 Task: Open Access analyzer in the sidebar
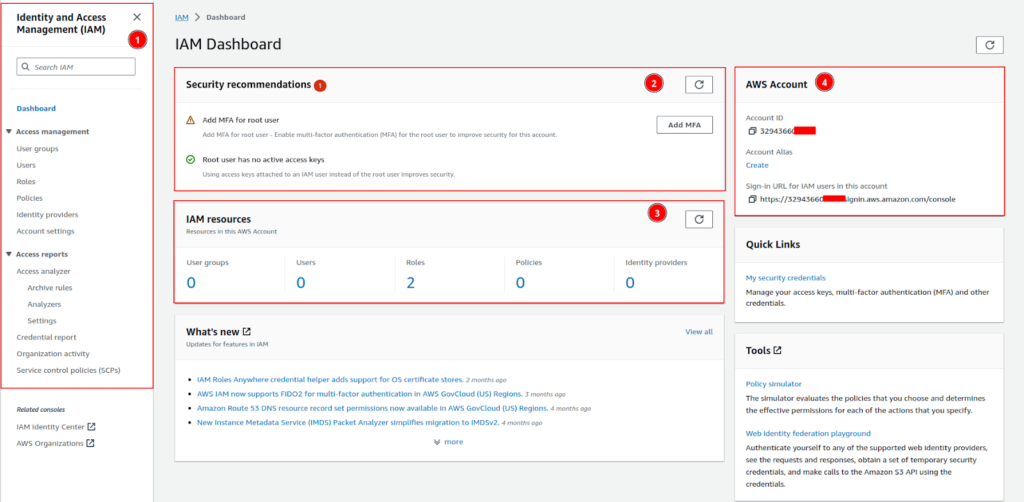43,272
